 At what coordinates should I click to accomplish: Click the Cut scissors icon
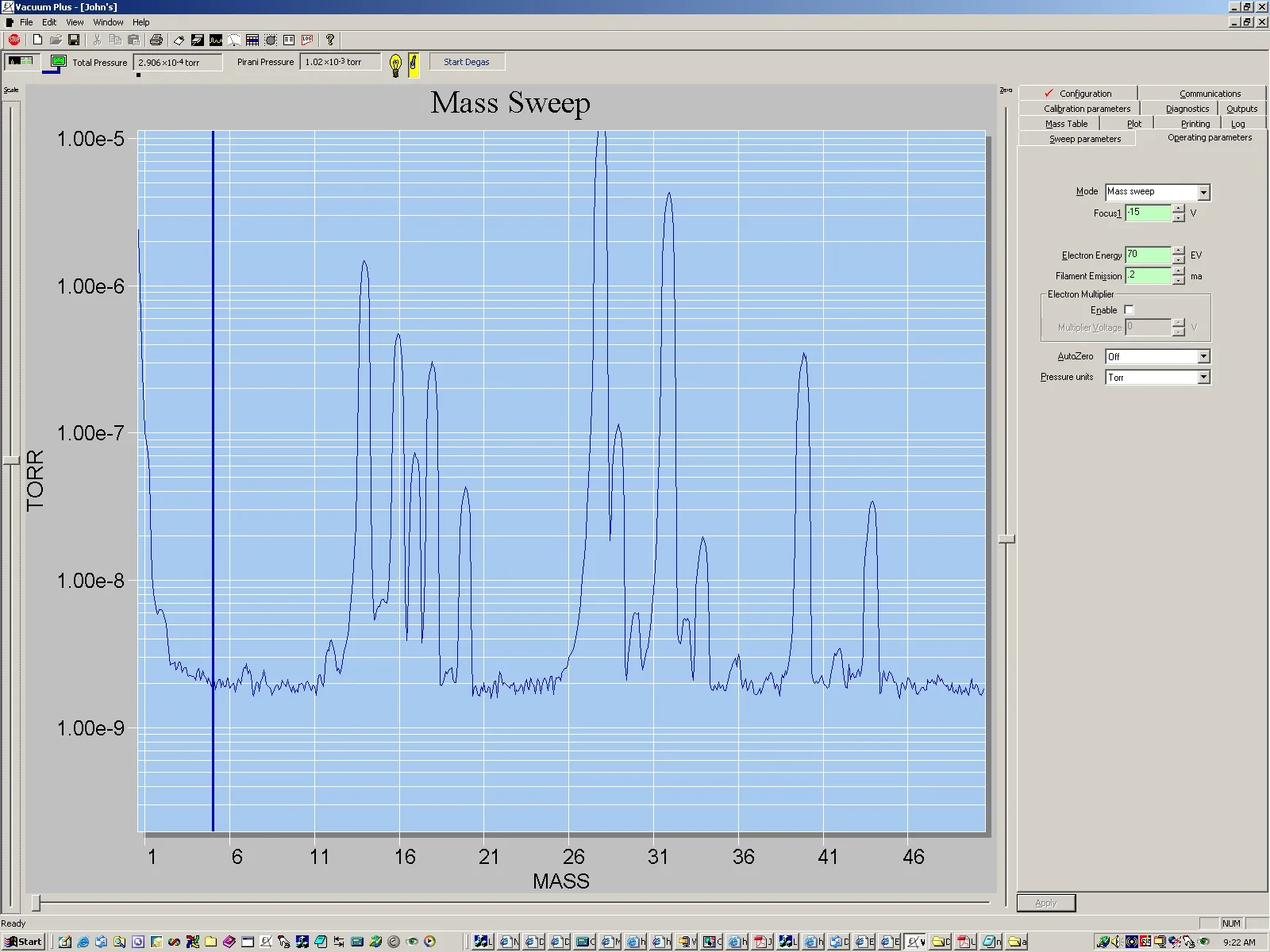(x=97, y=40)
